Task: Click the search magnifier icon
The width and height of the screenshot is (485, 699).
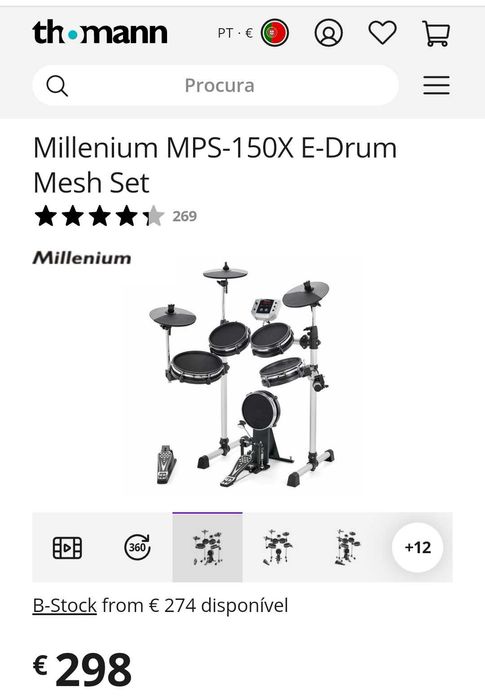Action: [x=57, y=86]
